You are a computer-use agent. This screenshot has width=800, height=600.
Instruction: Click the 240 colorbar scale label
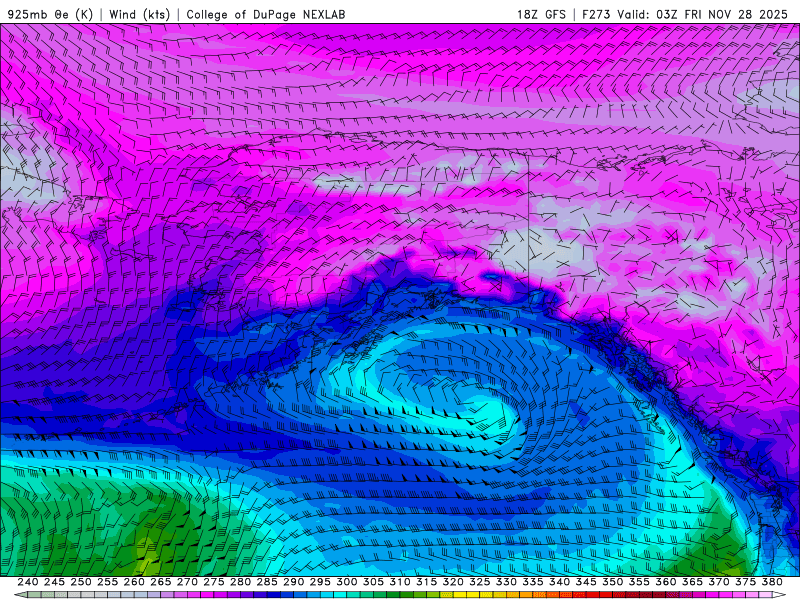pos(28,582)
